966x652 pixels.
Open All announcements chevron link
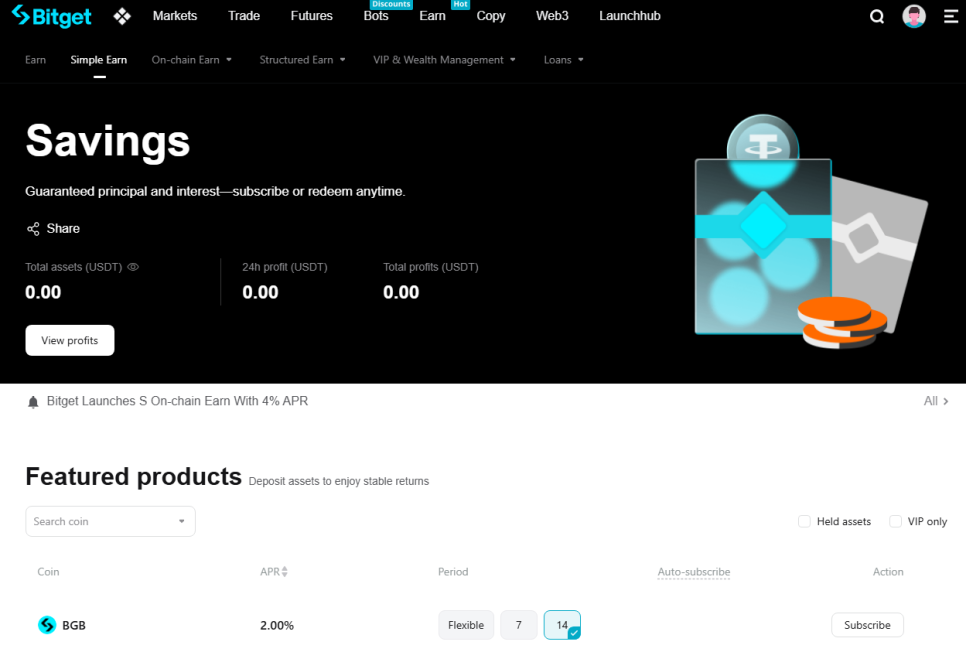[936, 401]
